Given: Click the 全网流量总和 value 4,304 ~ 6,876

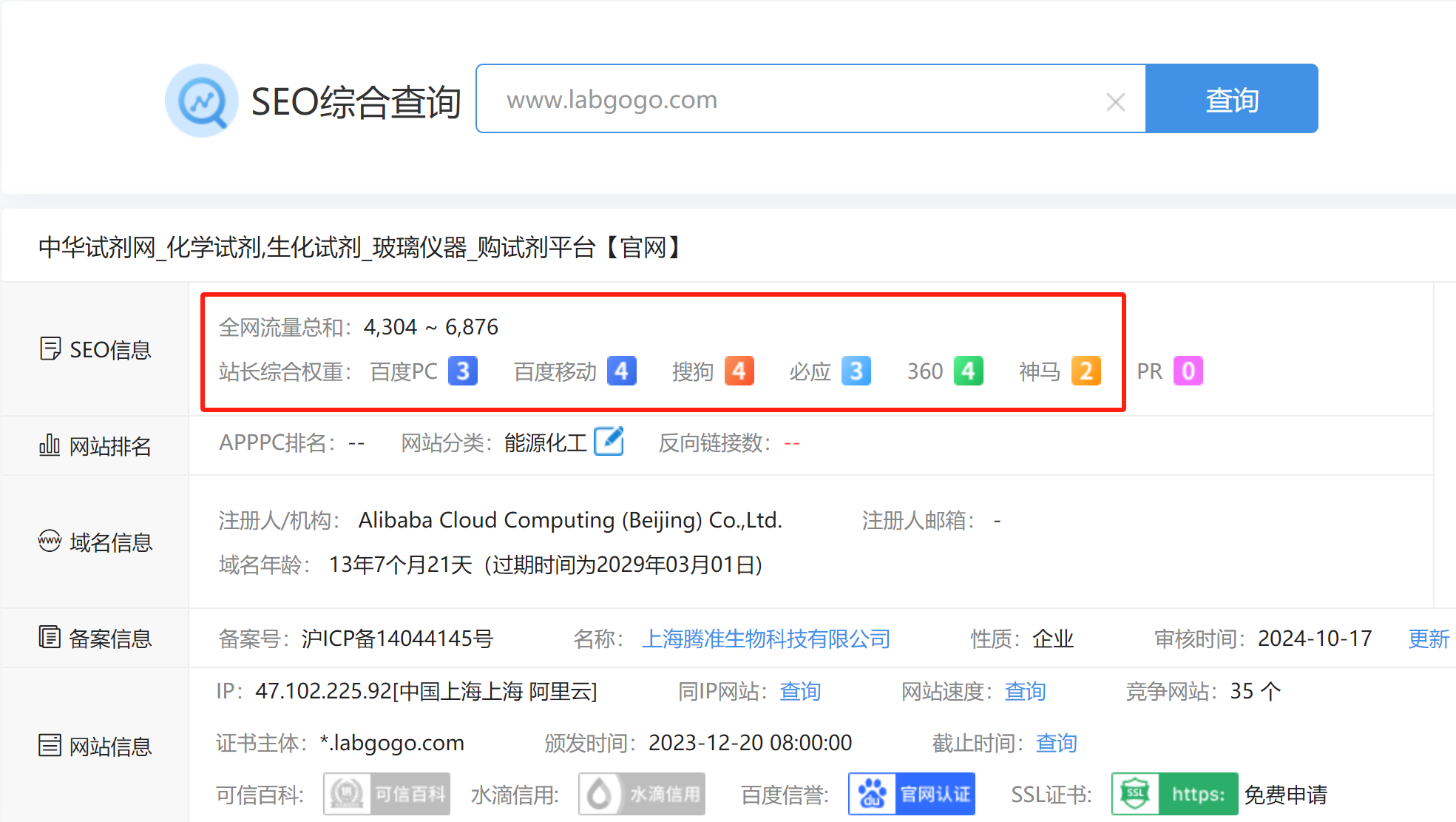Looking at the screenshot, I should click(431, 327).
